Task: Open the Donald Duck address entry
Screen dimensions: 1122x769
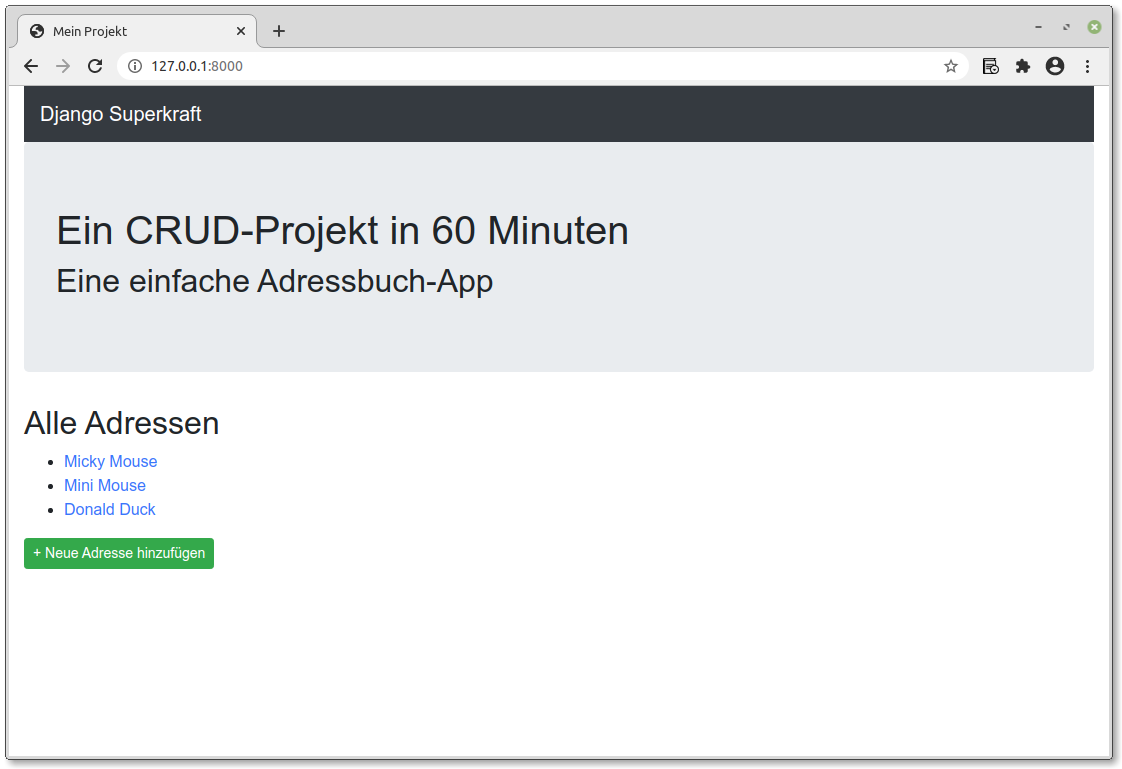Action: point(109,509)
